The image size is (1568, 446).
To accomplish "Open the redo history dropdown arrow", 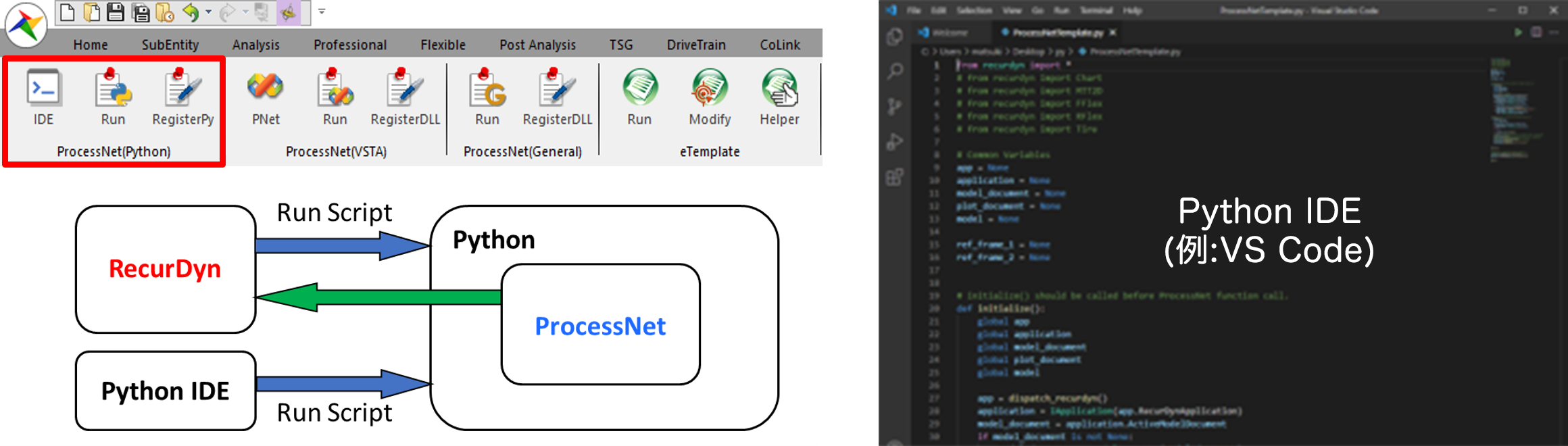I will 245,11.
